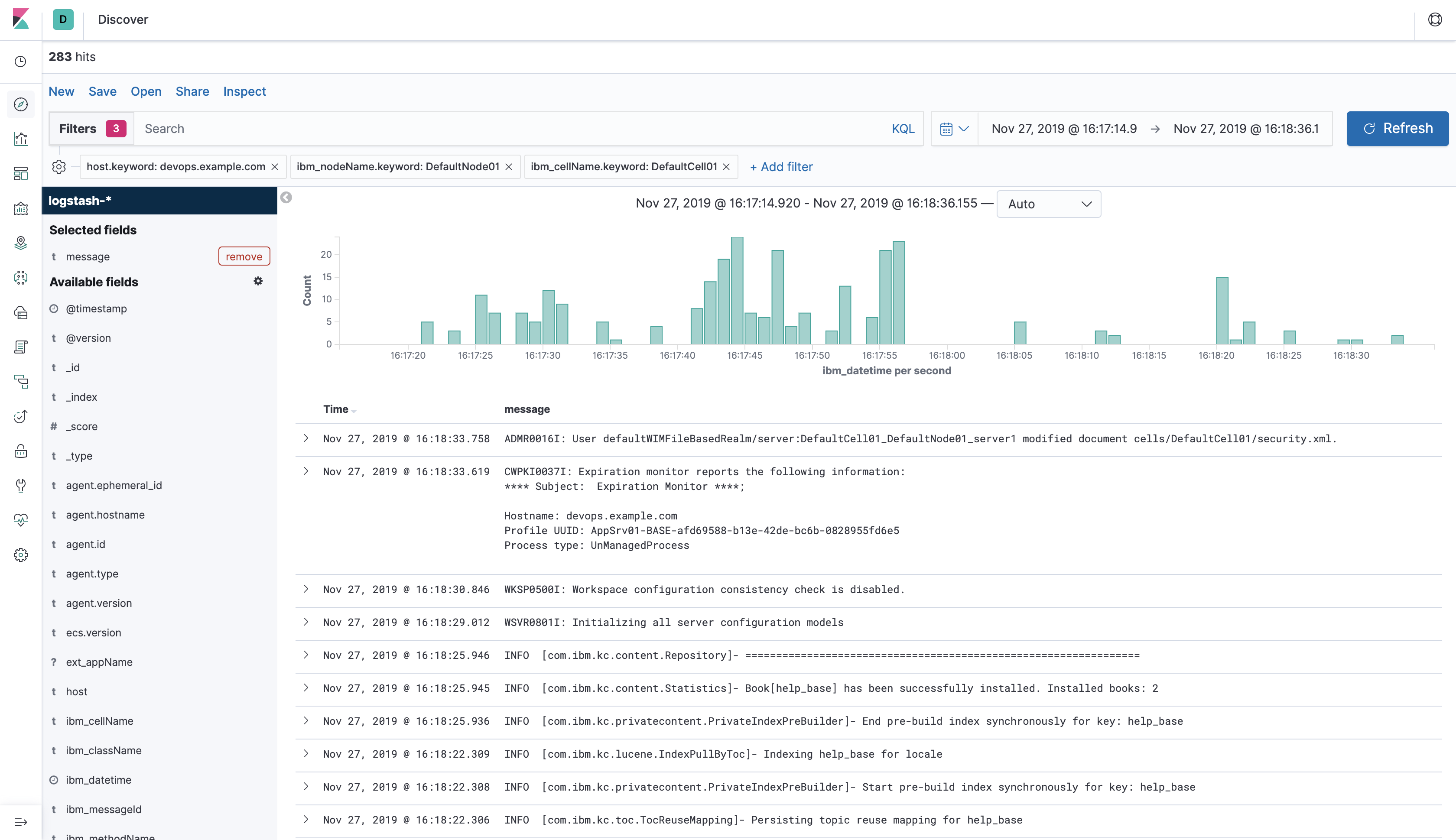Expand the ADMR0016I log row

(306, 438)
